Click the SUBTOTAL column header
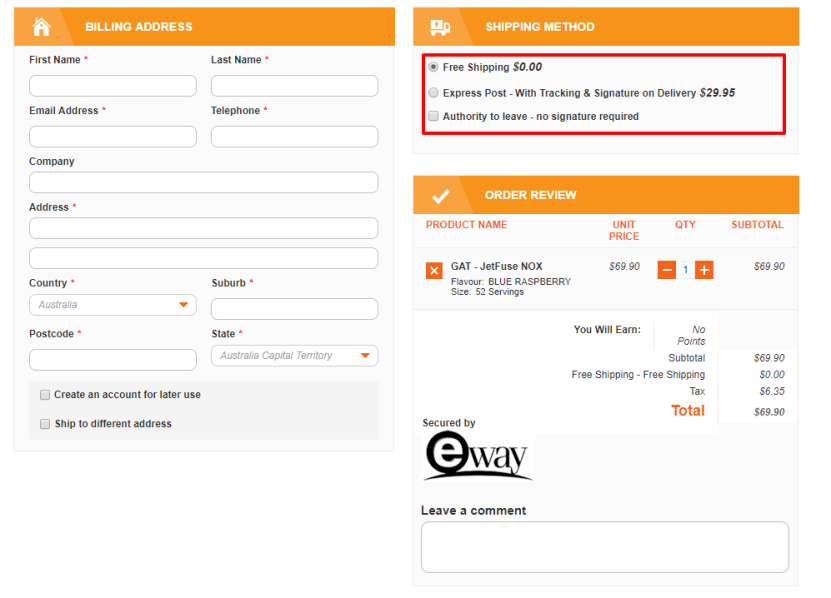The height and width of the screenshot is (598, 831). [x=757, y=225]
